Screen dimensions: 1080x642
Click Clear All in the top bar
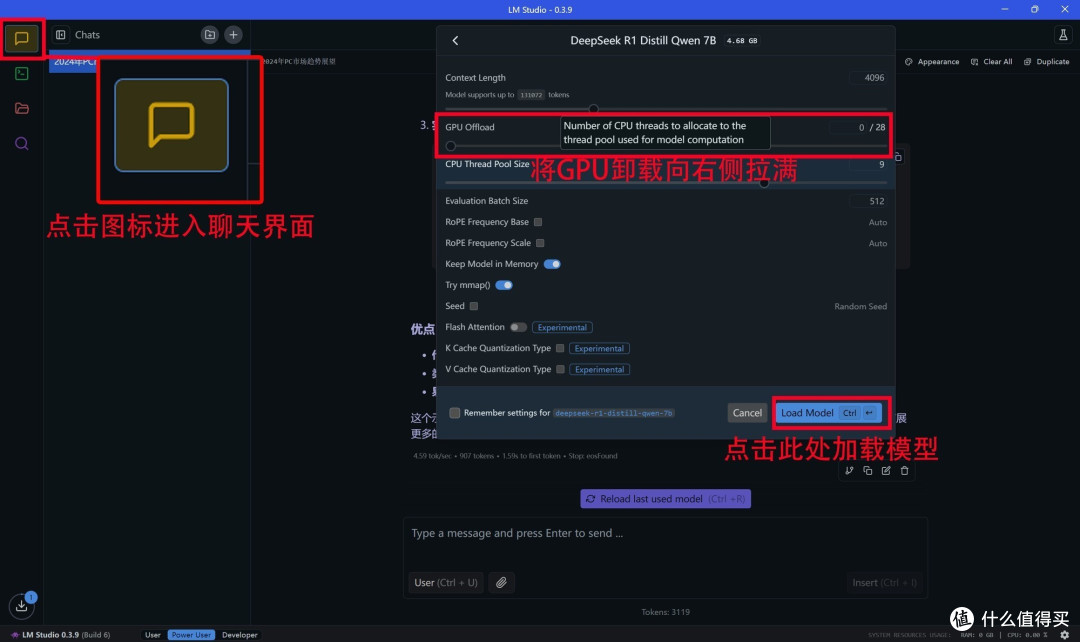coord(991,61)
